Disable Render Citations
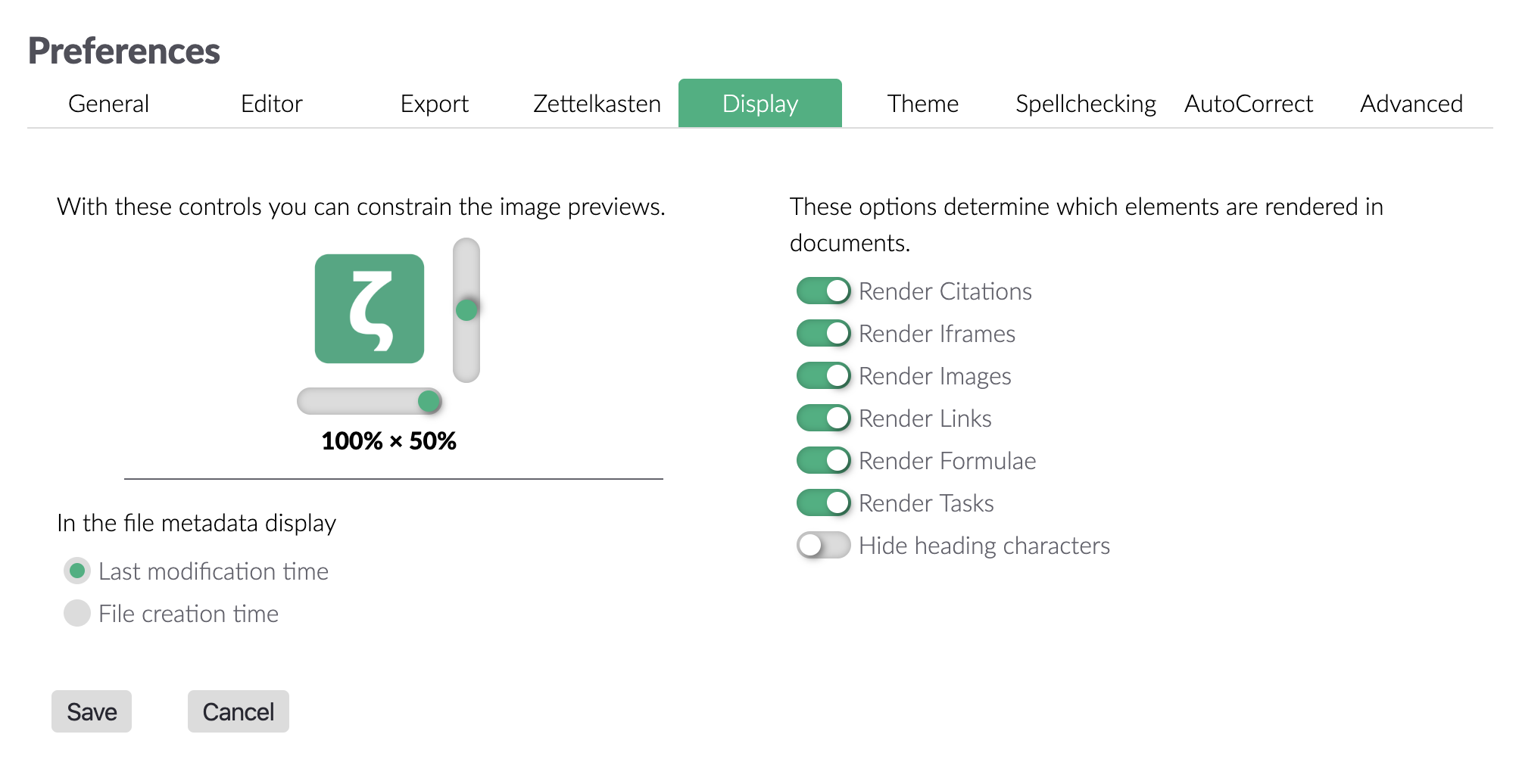 tap(823, 291)
